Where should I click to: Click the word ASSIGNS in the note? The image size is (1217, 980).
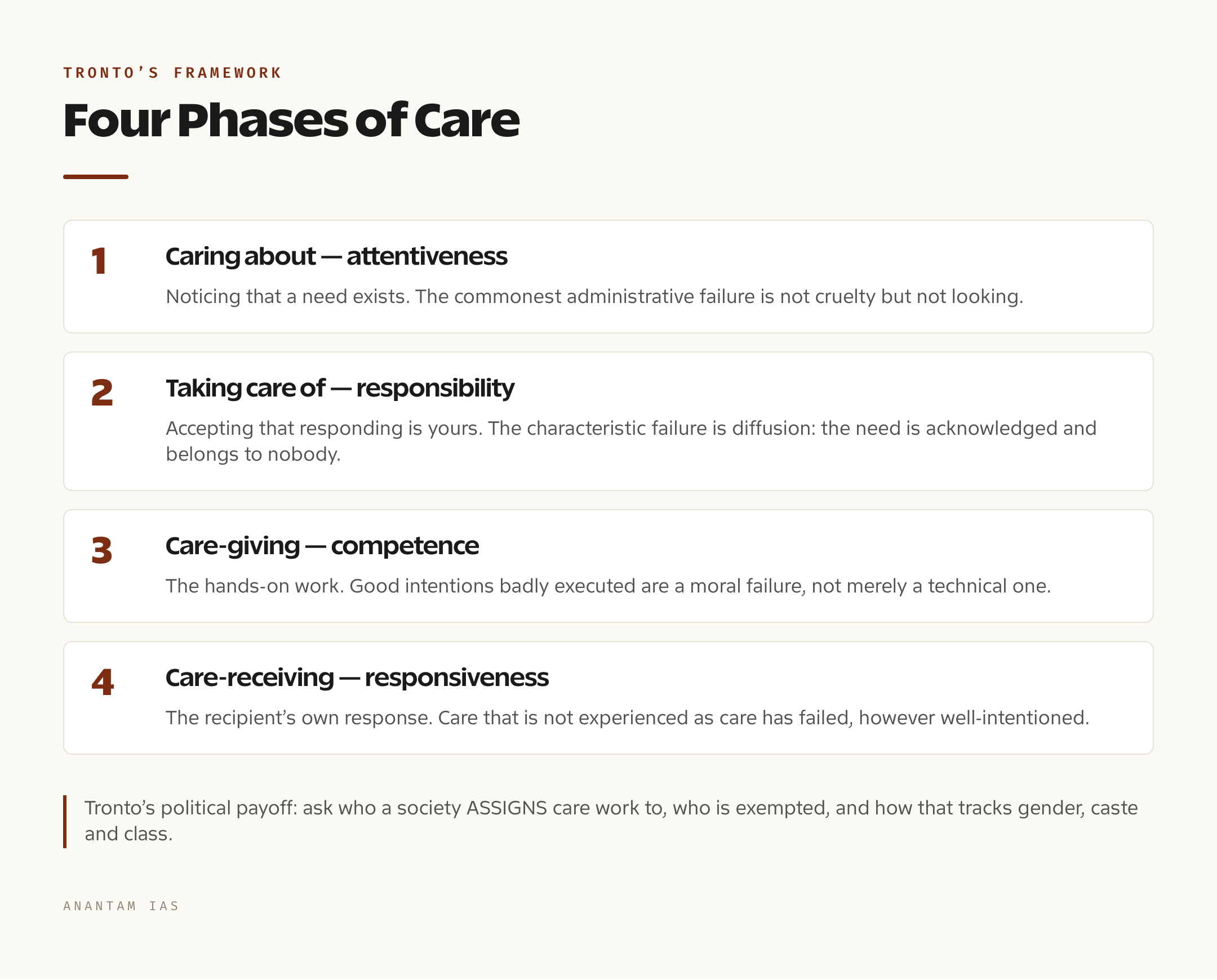point(507,808)
